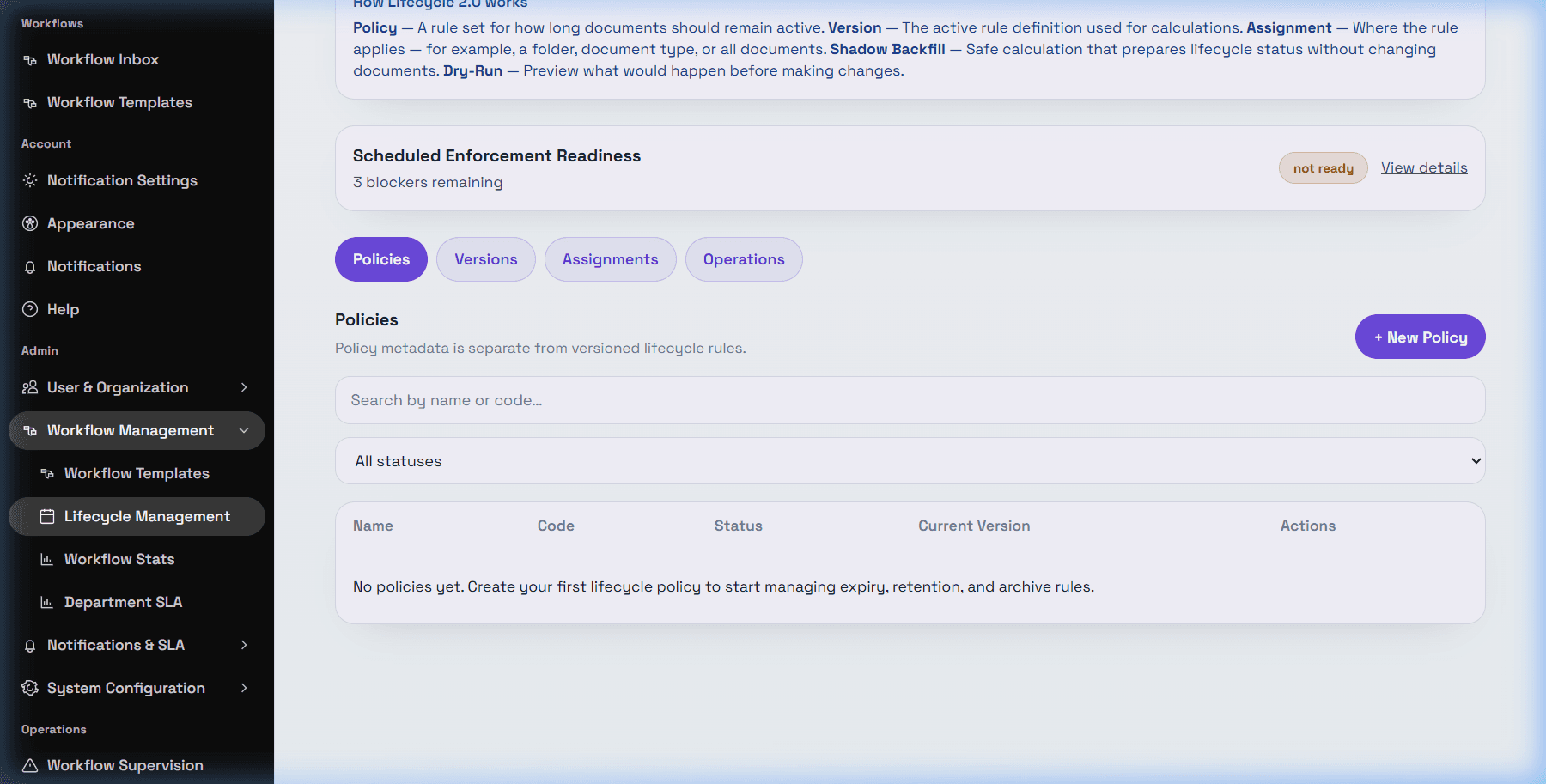Click the Workflow Inbox sidebar icon

(x=30, y=60)
